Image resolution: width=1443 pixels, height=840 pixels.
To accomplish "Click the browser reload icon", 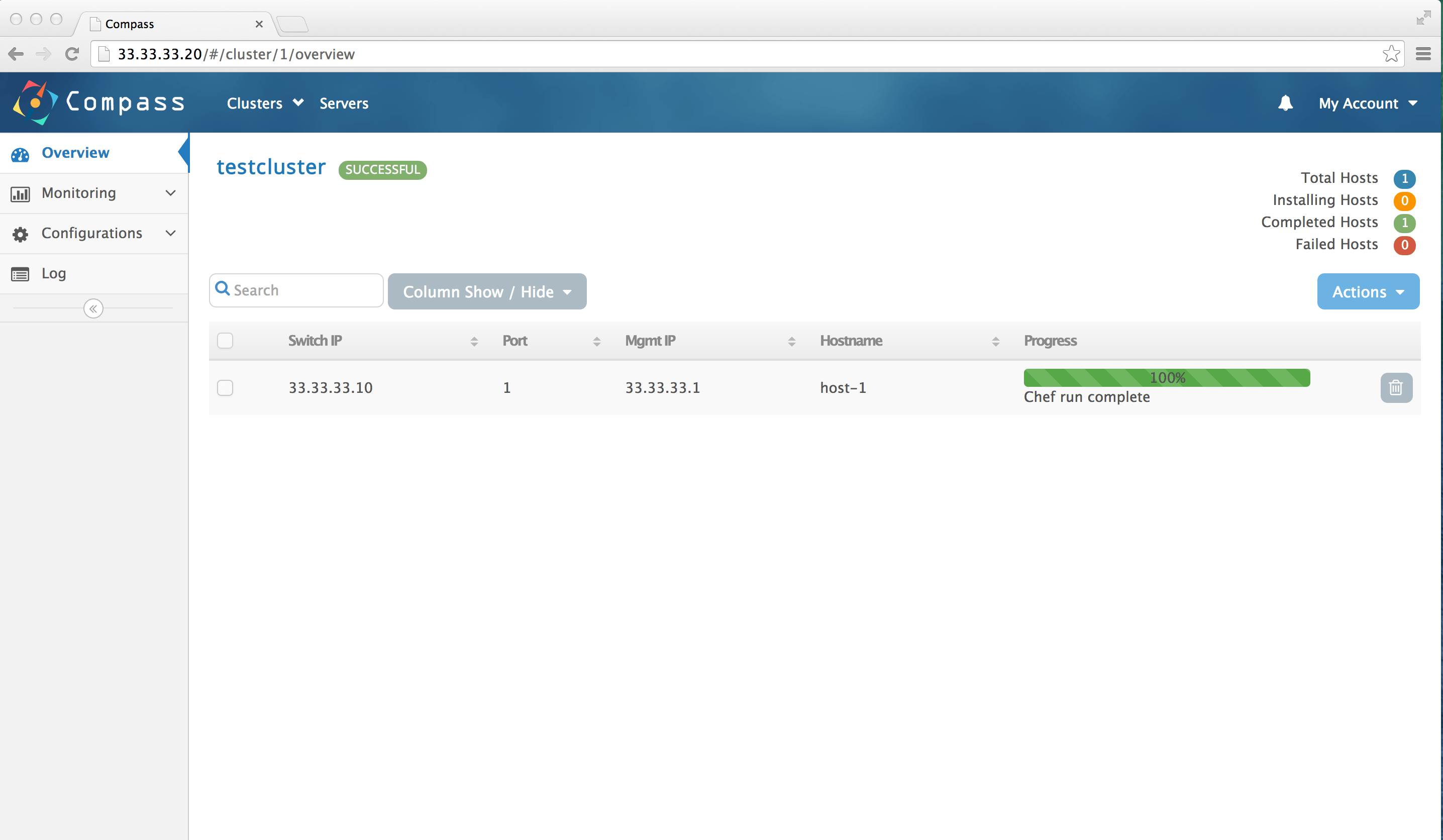I will (72, 54).
